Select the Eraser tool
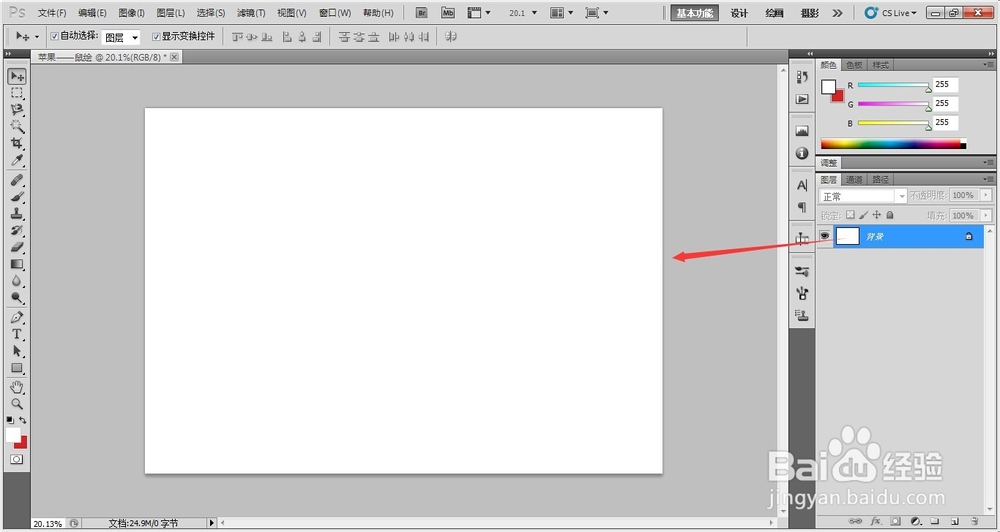 17,247
